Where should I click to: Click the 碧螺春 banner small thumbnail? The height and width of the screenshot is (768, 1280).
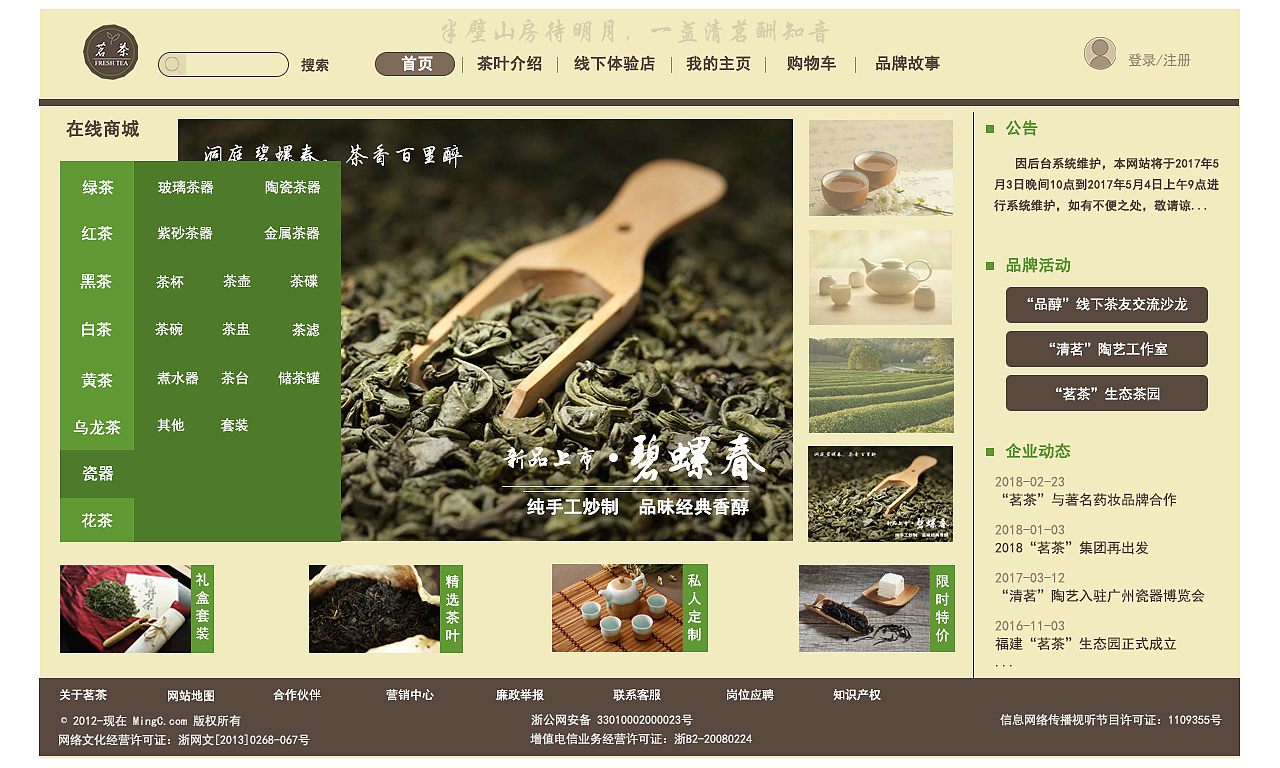click(880, 494)
